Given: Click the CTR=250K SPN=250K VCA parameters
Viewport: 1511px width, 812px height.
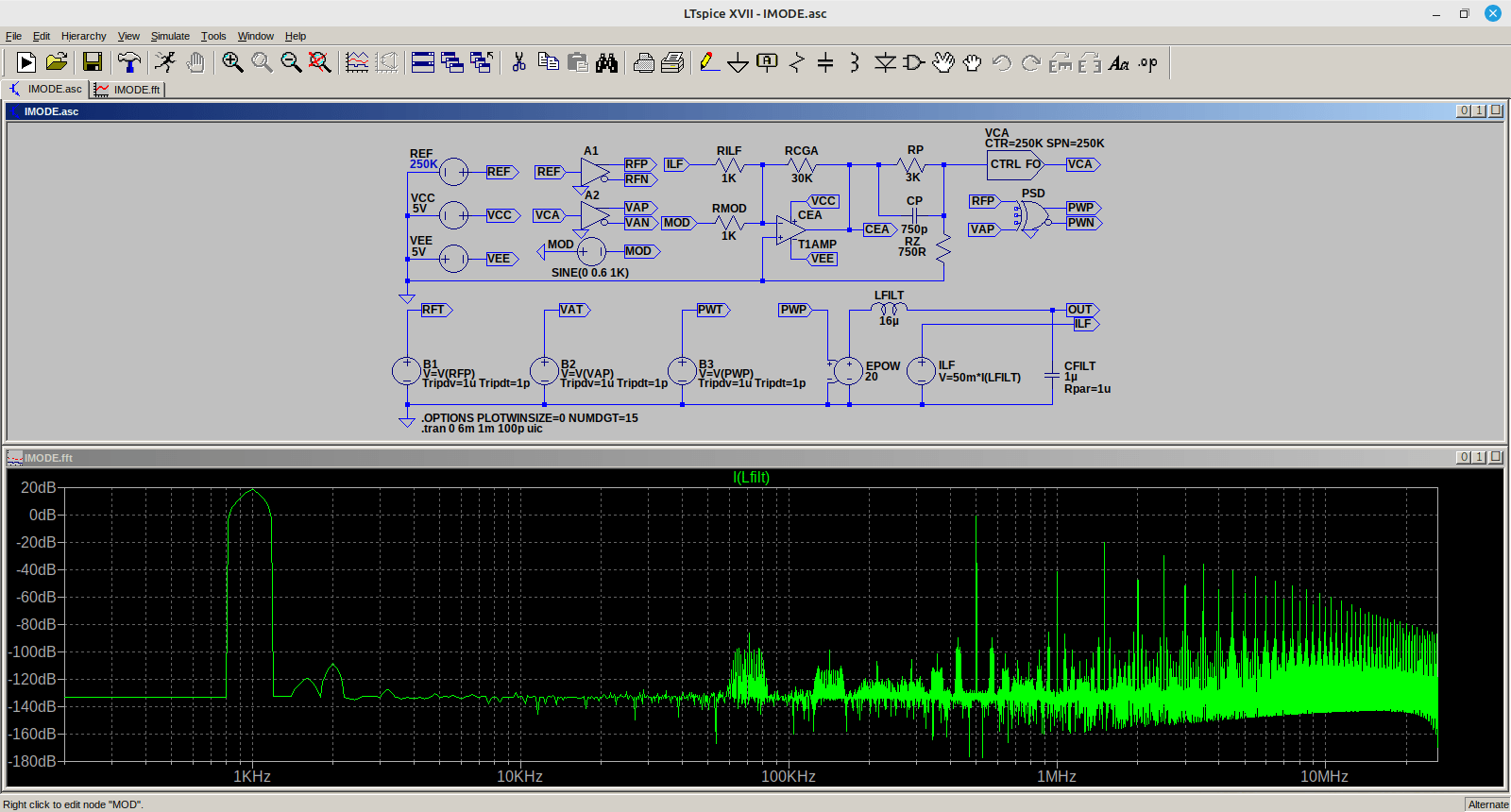Looking at the screenshot, I should pos(1044,144).
